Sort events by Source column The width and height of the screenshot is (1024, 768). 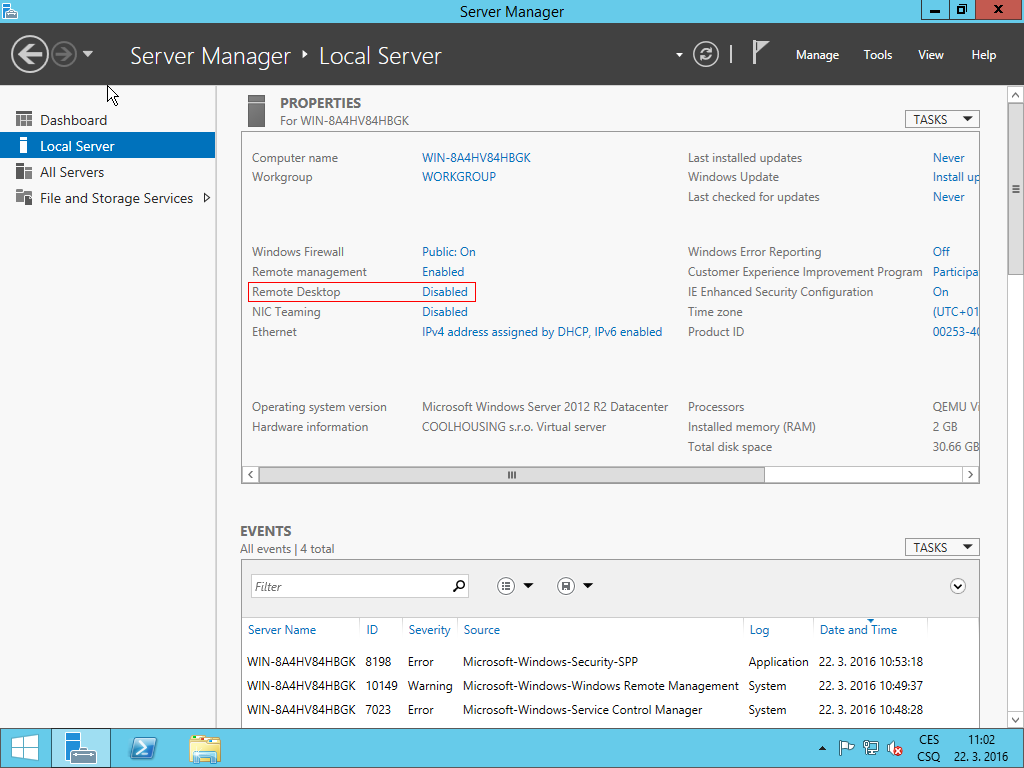point(481,630)
